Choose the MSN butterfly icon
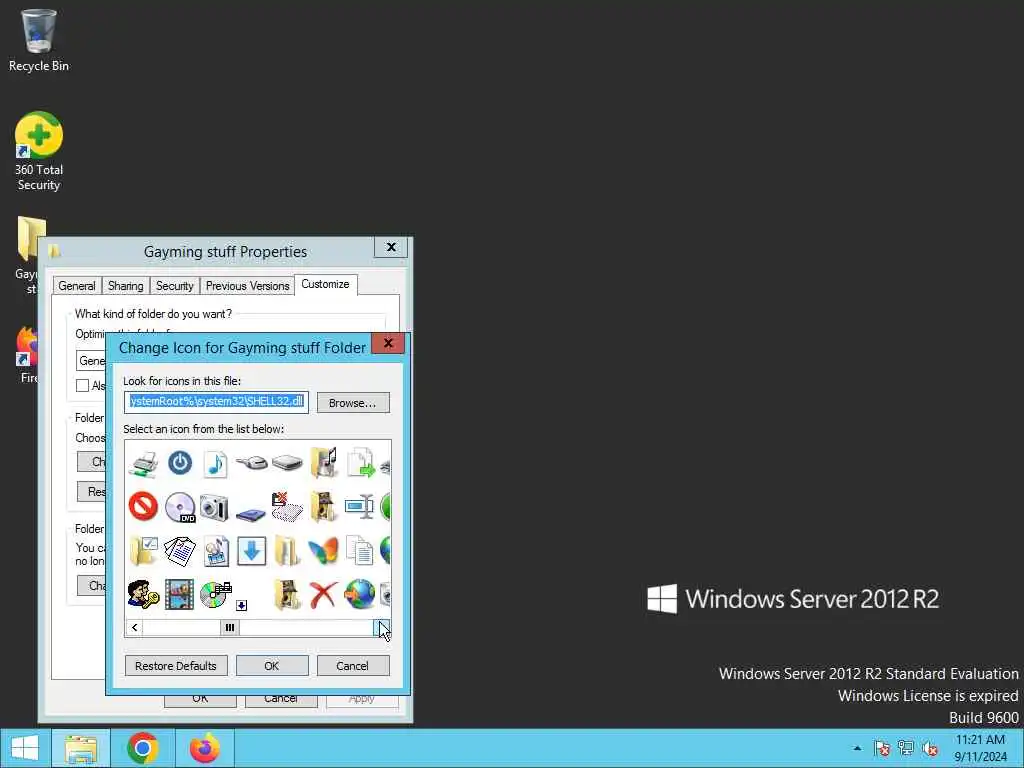This screenshot has width=1024, height=768. coord(323,551)
